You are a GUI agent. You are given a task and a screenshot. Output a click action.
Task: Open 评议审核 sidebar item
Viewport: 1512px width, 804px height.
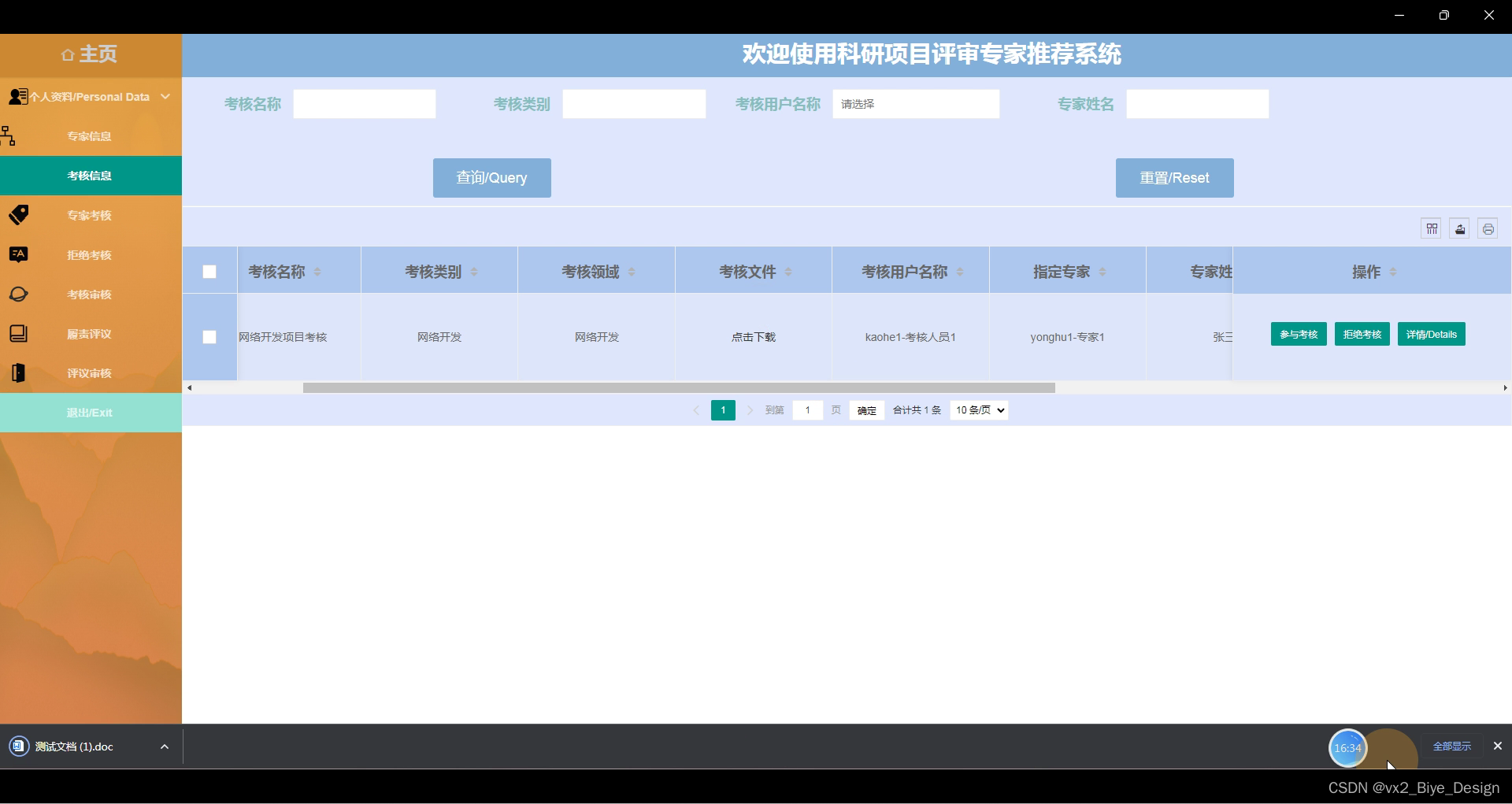coord(89,373)
